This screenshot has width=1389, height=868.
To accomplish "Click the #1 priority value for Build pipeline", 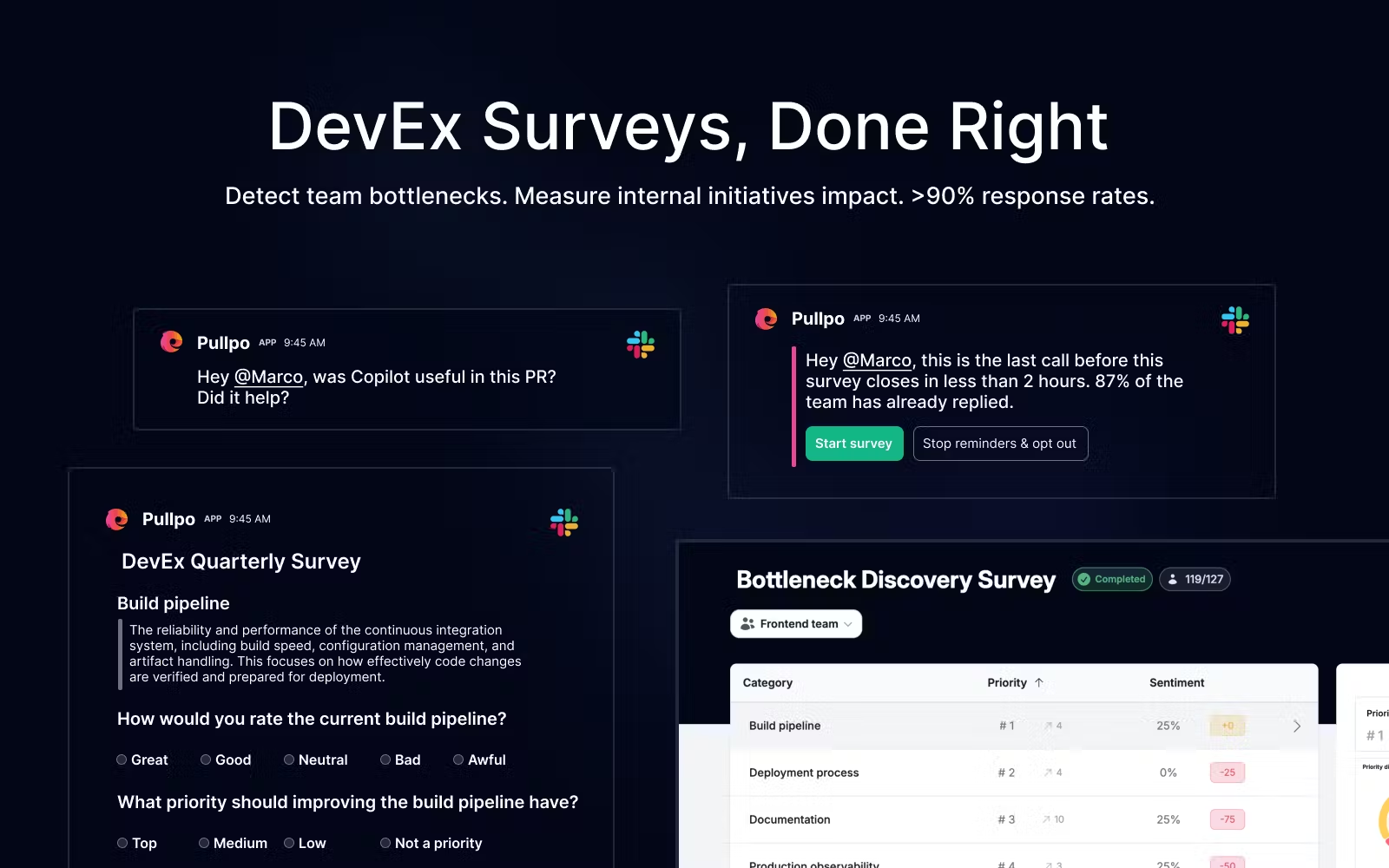I will [1007, 726].
